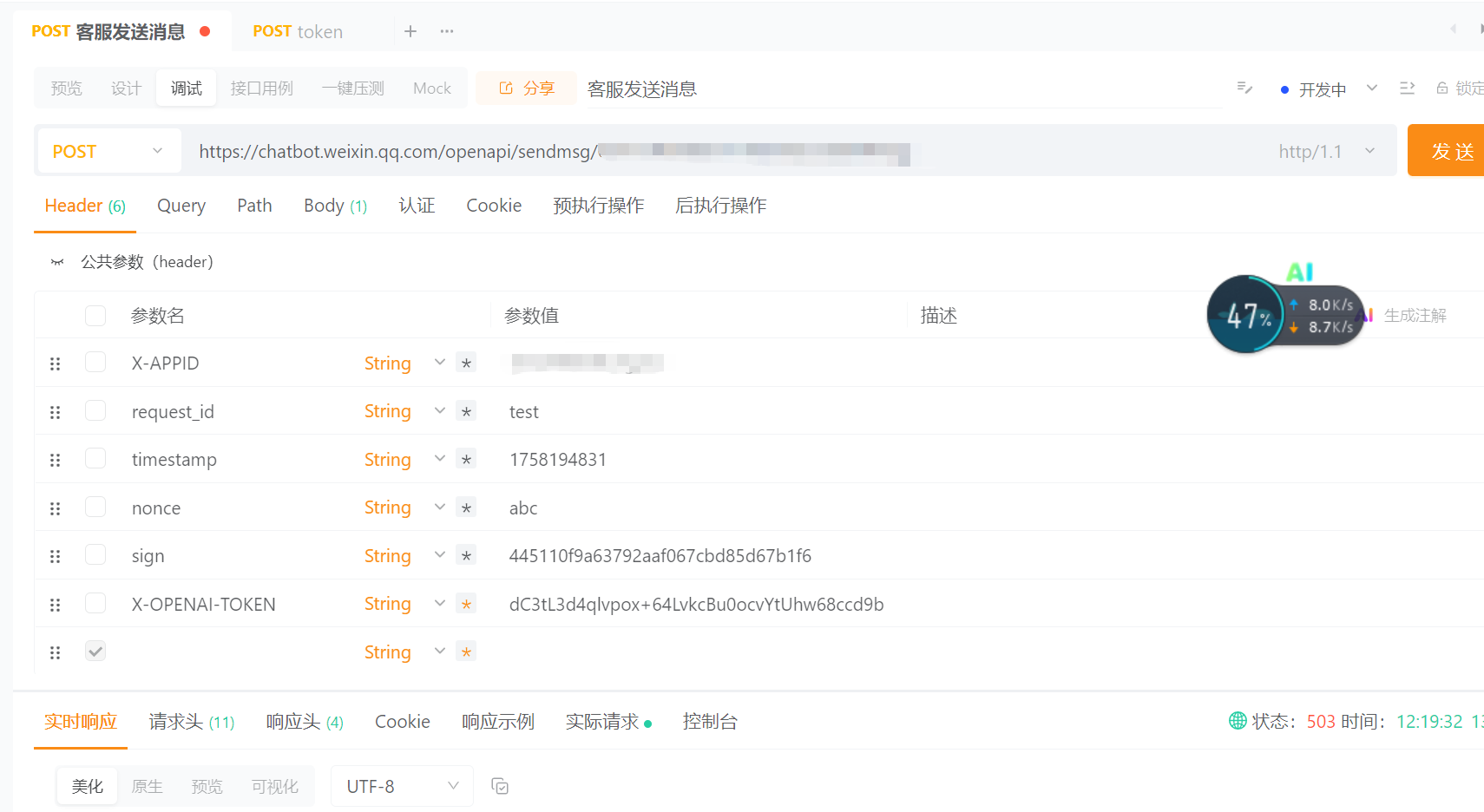Screen dimensions: 1484x812
Task: Click the drag handle of nonce row
Action: click(x=56, y=508)
